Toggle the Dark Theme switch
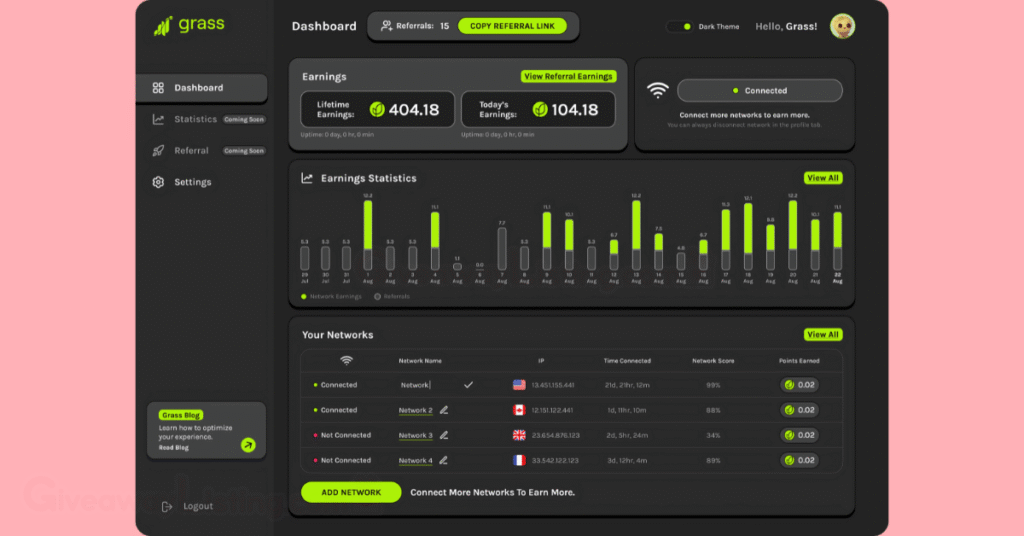 pyautogui.click(x=680, y=27)
